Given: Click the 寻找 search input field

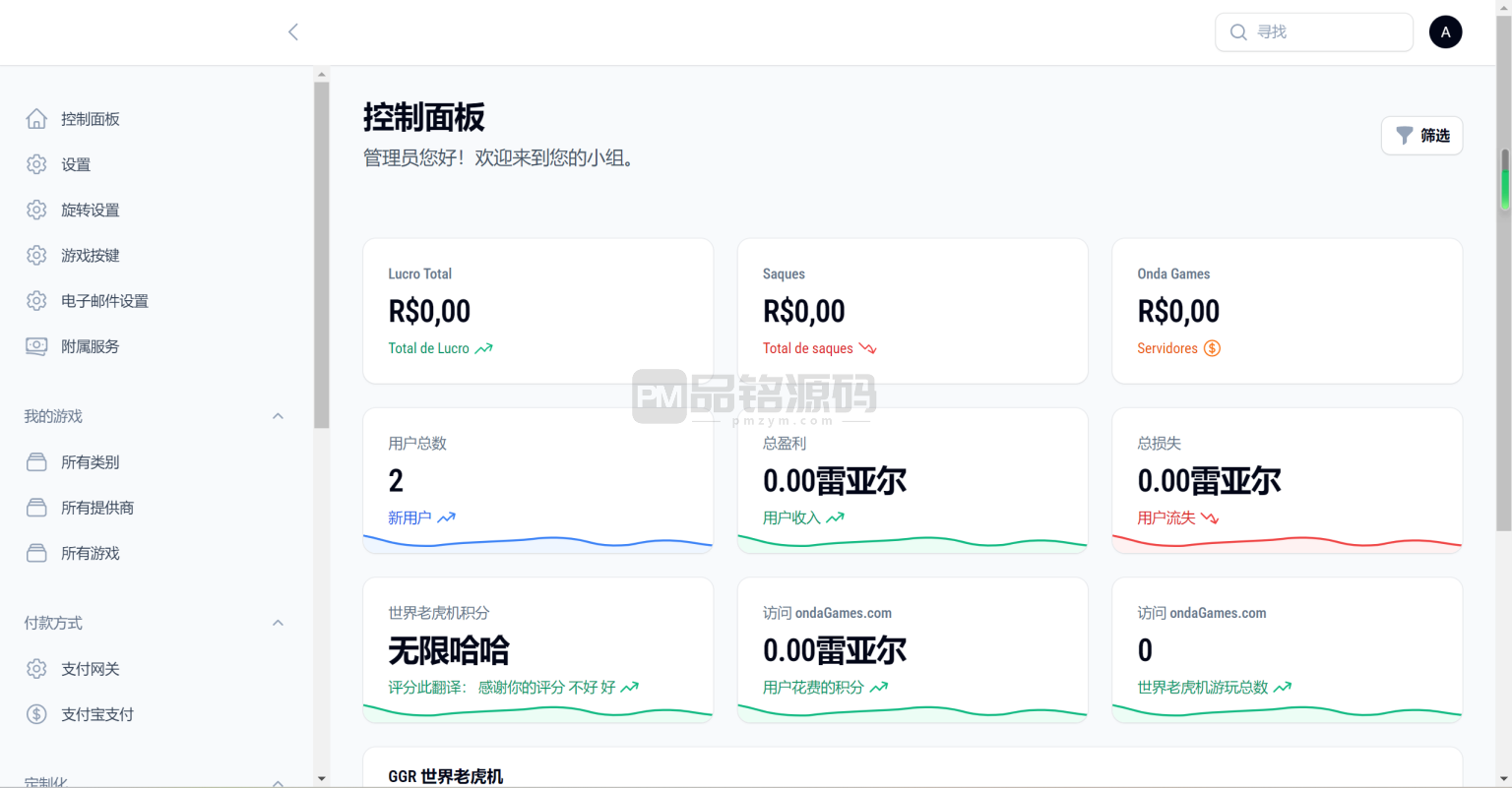Looking at the screenshot, I should click(1324, 32).
